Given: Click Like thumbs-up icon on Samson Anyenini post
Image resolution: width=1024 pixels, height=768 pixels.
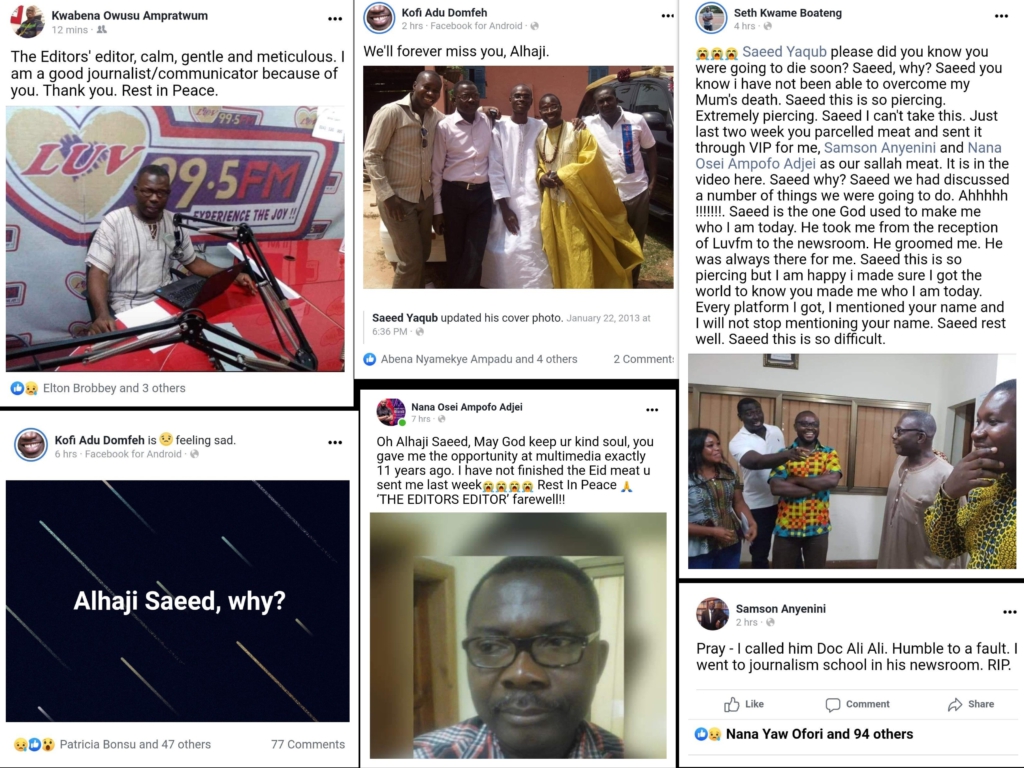Looking at the screenshot, I should 731,704.
